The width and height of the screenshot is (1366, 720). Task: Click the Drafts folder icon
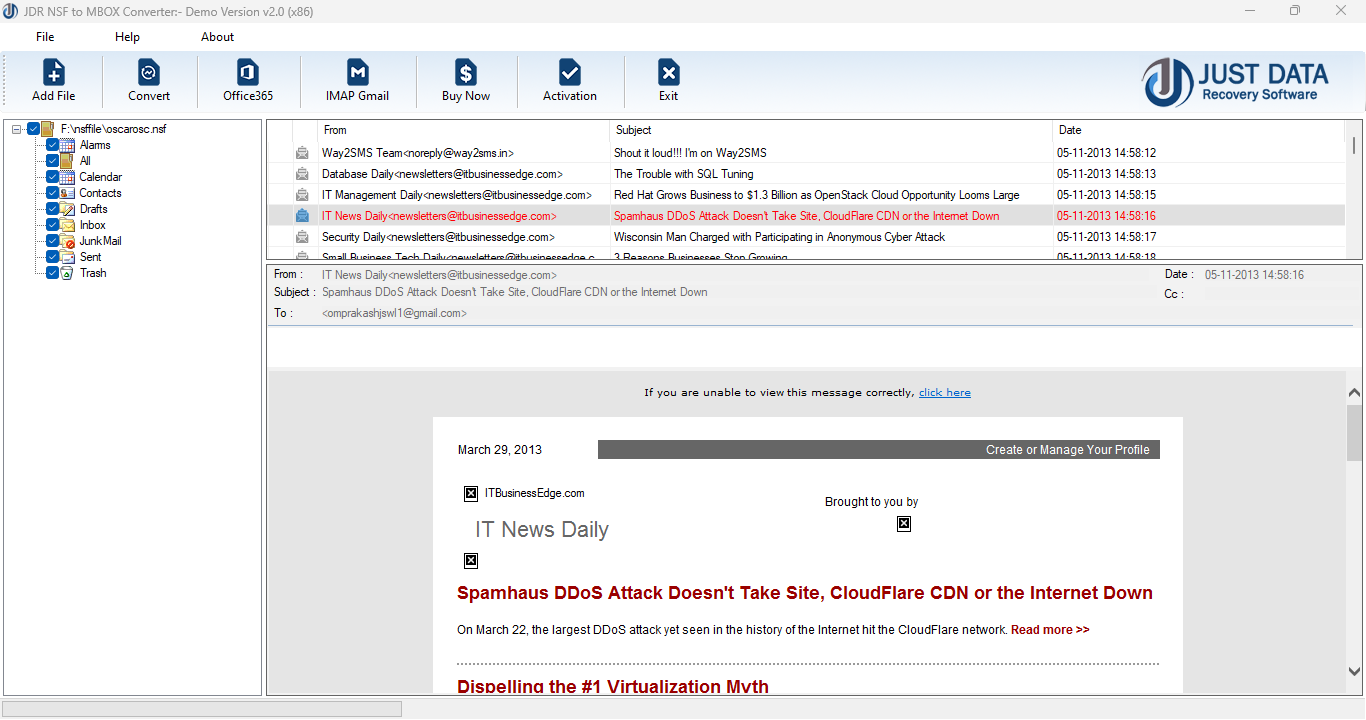[x=68, y=209]
